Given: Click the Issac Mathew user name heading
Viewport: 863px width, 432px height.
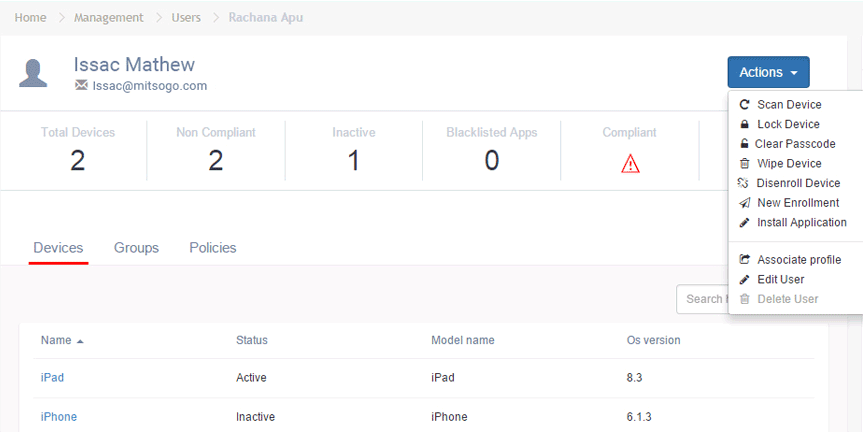Looking at the screenshot, I should click(134, 64).
